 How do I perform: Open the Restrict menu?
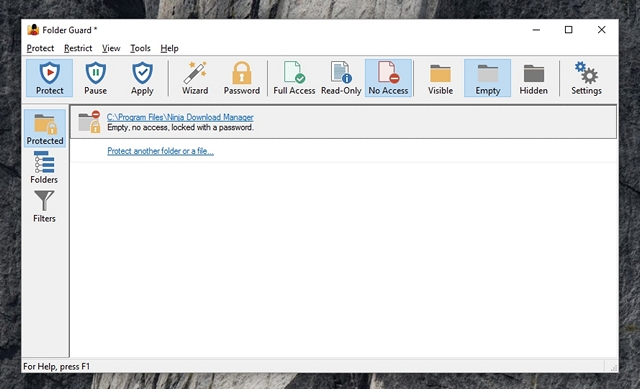pos(78,48)
